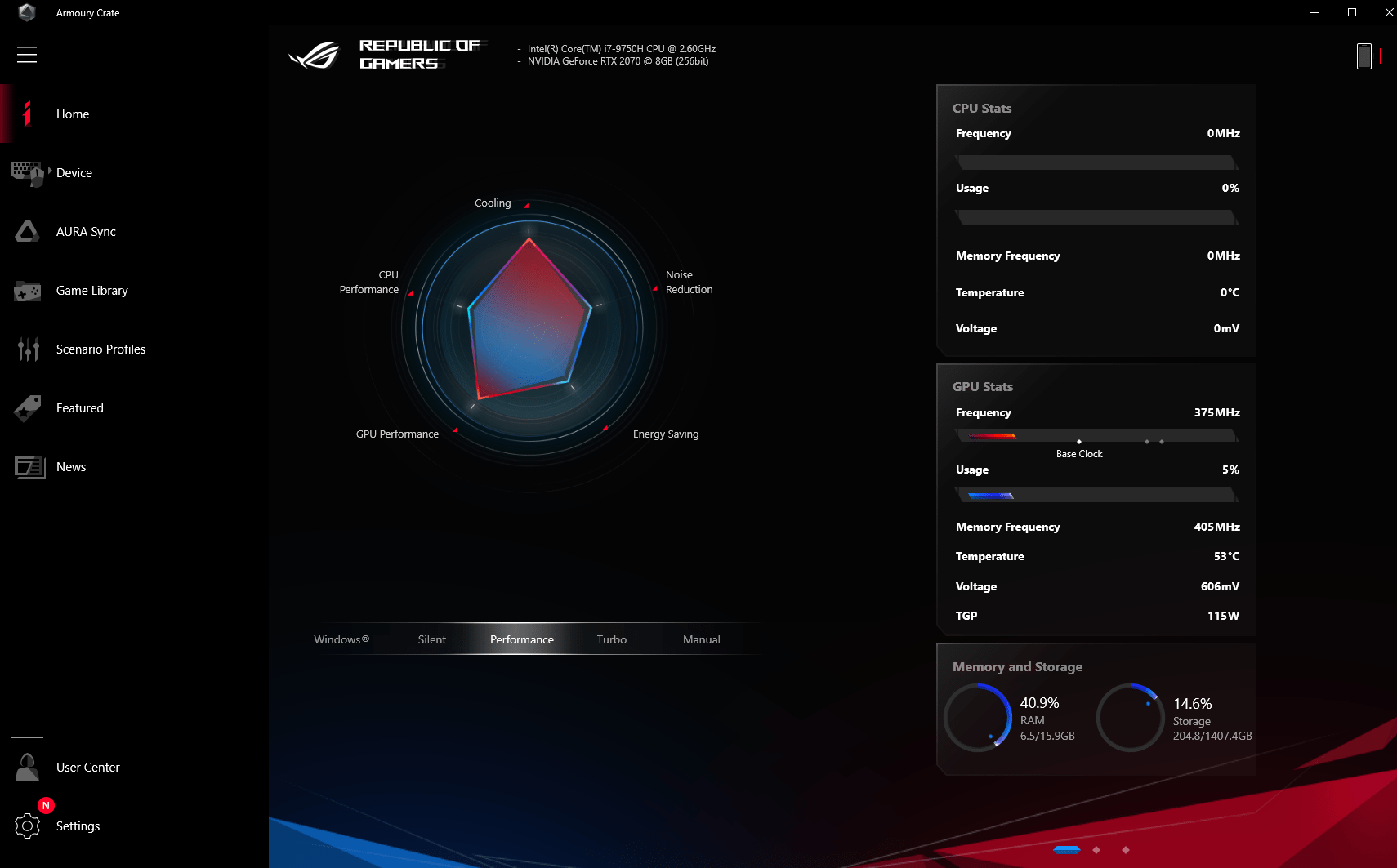Click the News newspaper icon
This screenshot has width=1397, height=868.
29,467
